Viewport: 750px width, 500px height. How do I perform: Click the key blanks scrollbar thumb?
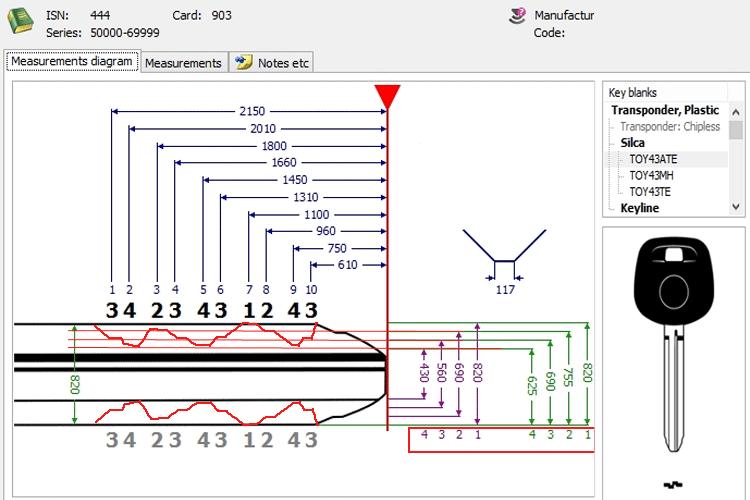[736, 130]
